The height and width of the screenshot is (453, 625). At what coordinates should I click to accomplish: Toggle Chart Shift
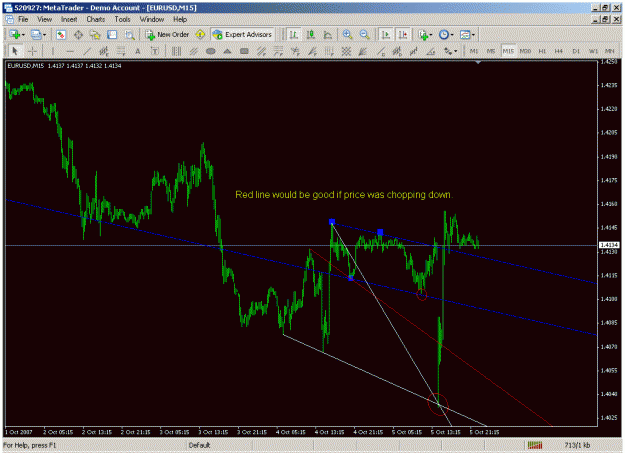pyautogui.click(x=403, y=35)
